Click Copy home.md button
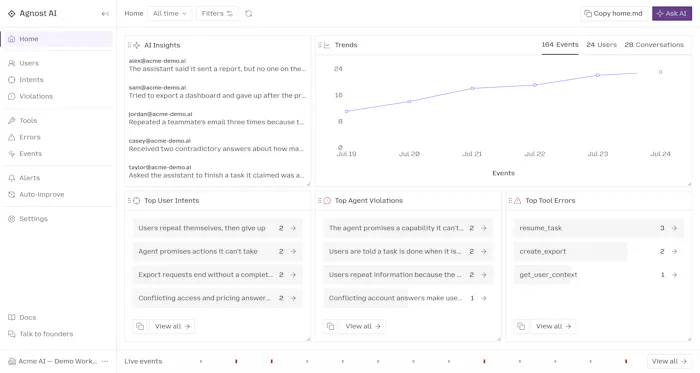 point(614,13)
